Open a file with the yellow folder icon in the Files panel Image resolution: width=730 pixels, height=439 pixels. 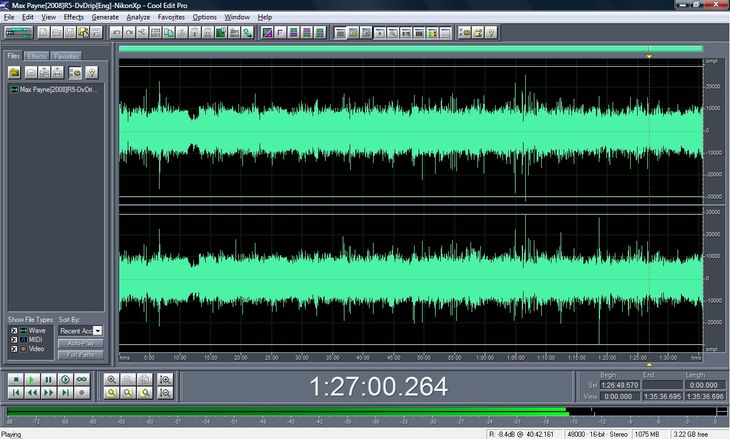point(14,73)
